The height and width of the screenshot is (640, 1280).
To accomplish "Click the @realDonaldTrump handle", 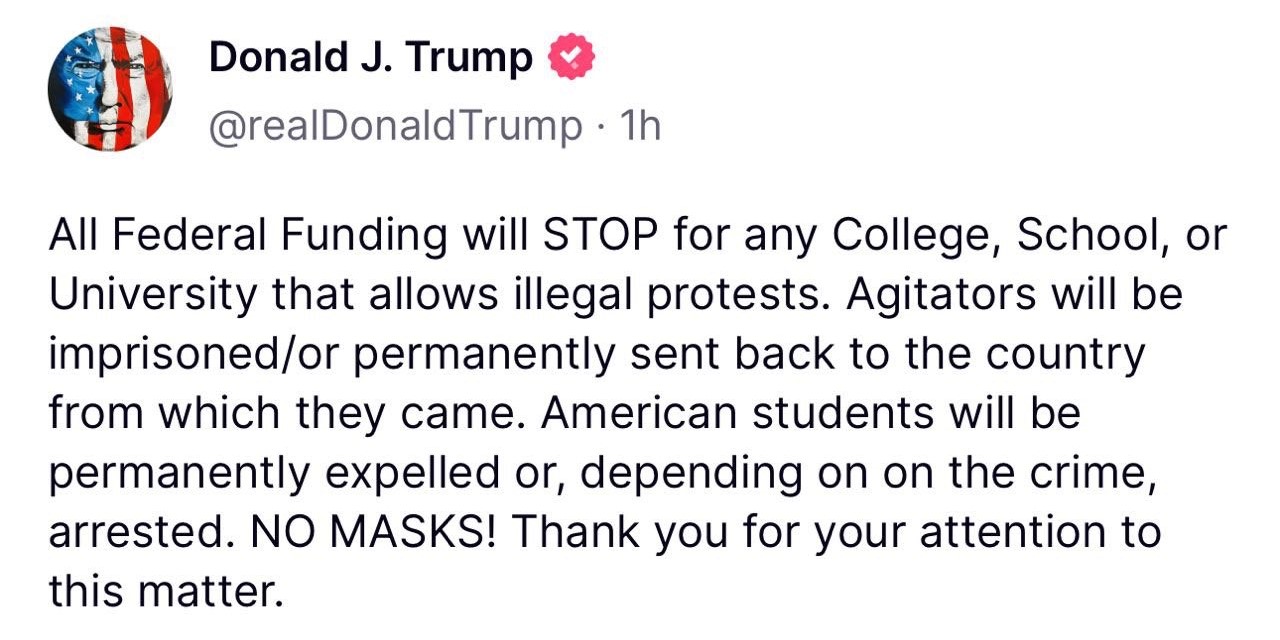I will [x=395, y=126].
